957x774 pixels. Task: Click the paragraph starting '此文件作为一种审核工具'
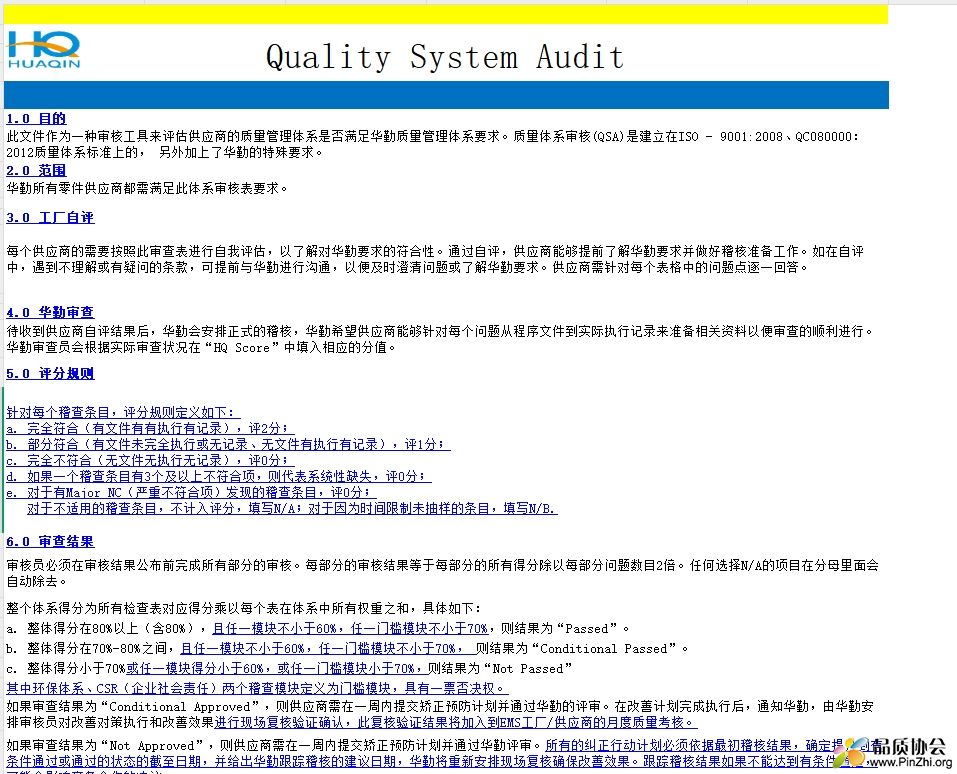click(x=433, y=144)
